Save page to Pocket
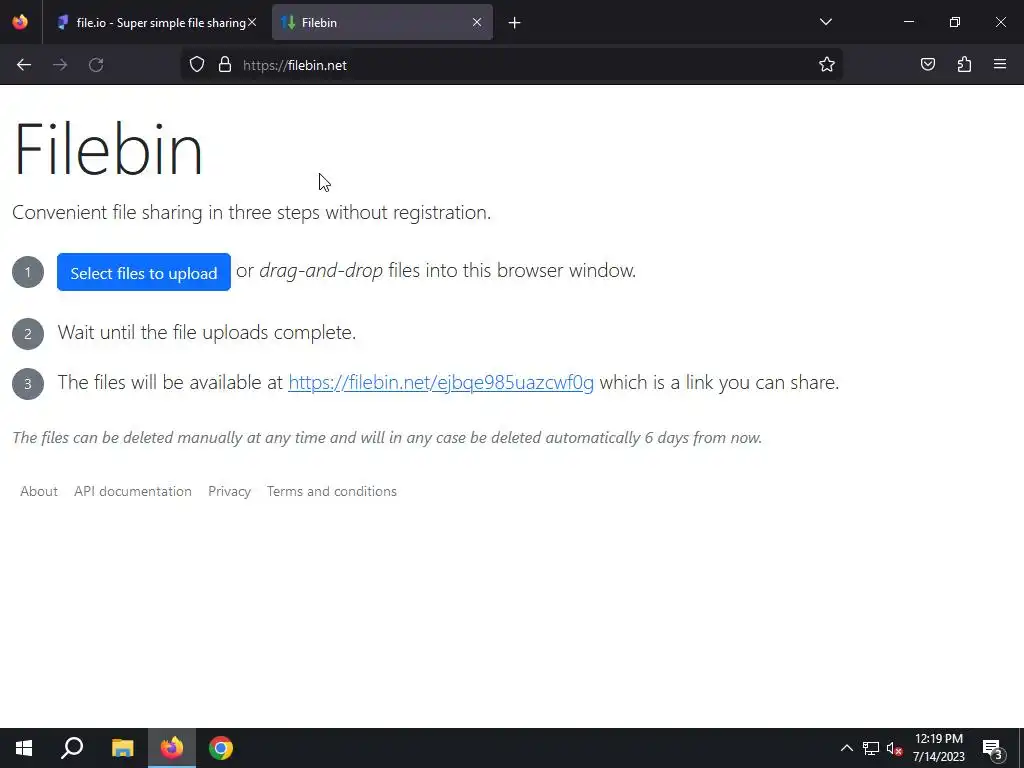Viewport: 1024px width, 768px height. point(927,64)
